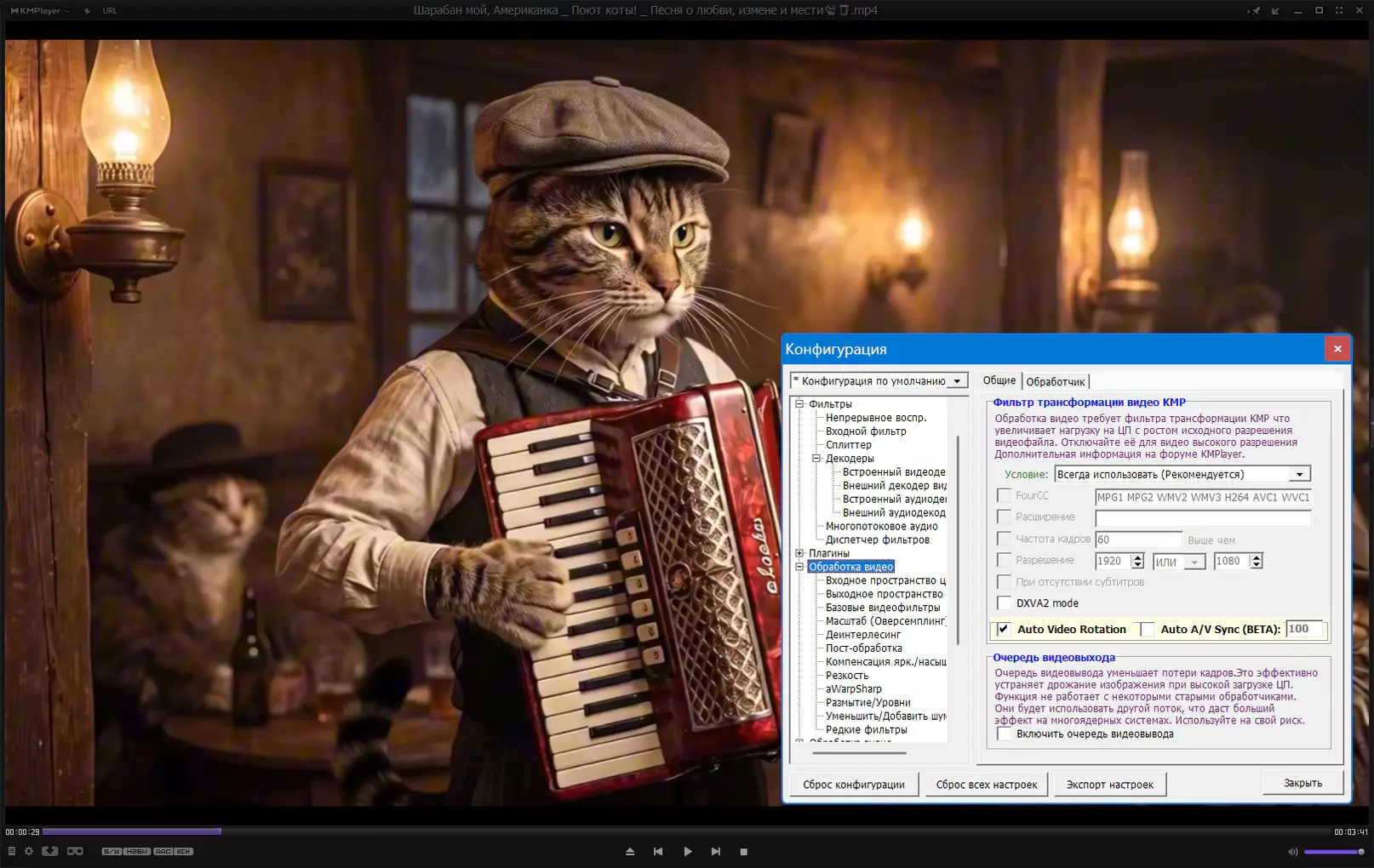The width and height of the screenshot is (1374, 868).
Task: Start playback with the play button
Action: click(688, 851)
